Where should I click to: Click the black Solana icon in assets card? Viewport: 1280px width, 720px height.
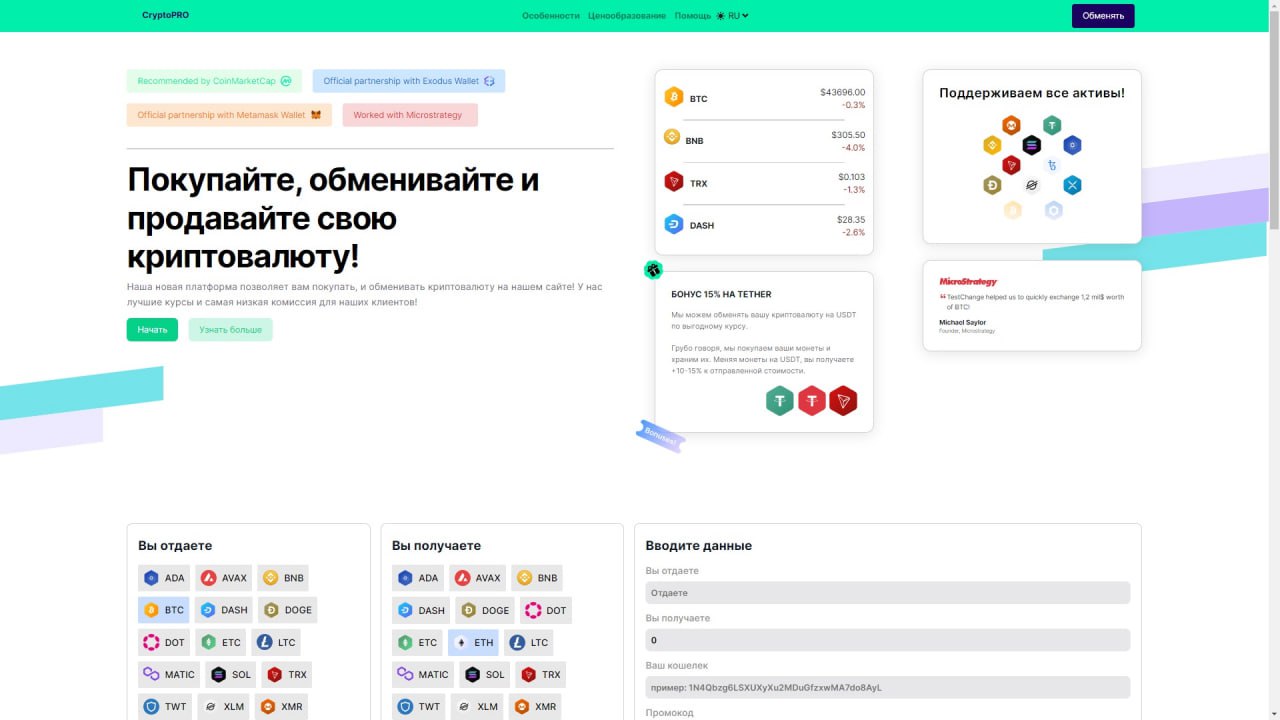(1031, 145)
